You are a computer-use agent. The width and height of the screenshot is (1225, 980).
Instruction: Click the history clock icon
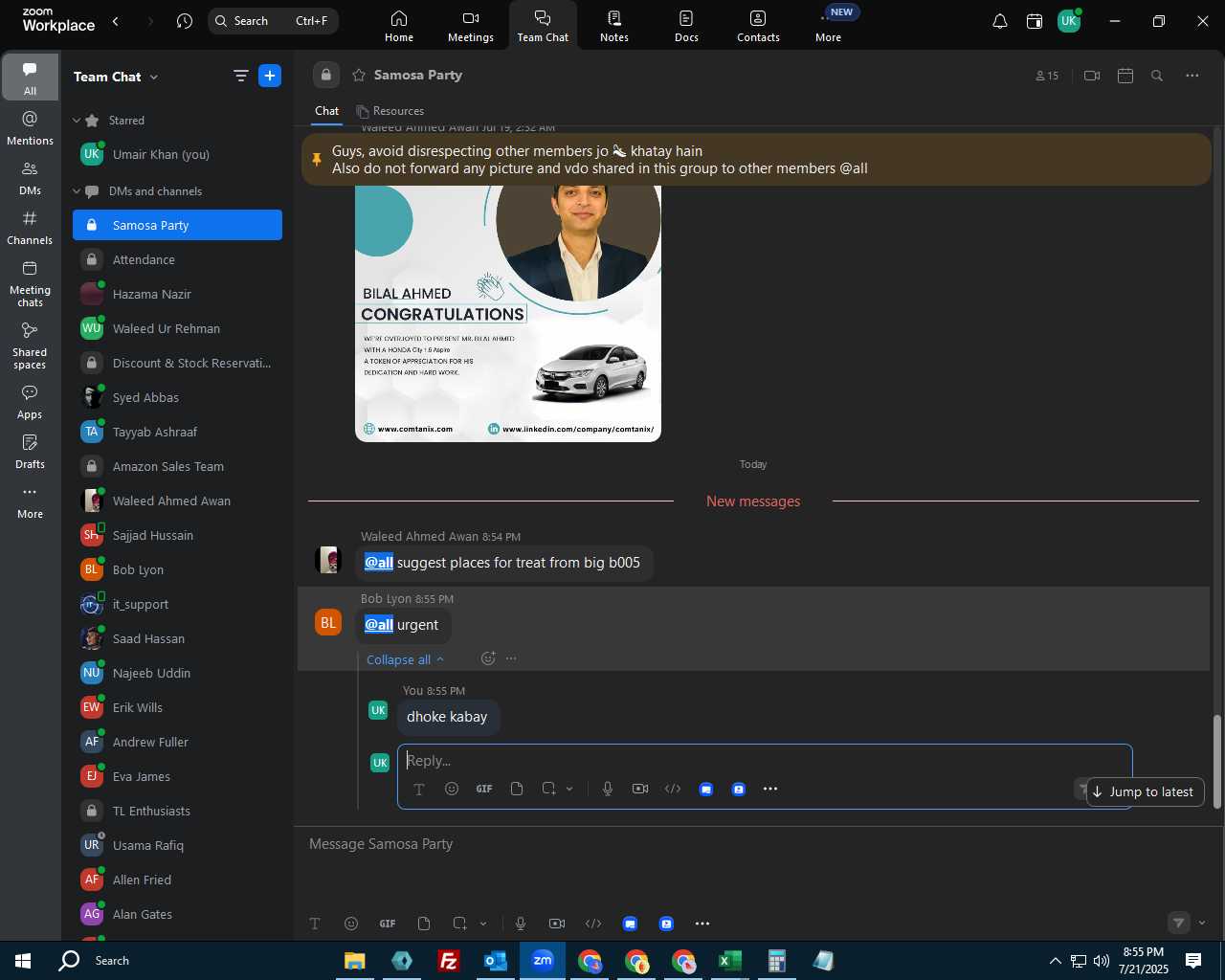[x=185, y=21]
